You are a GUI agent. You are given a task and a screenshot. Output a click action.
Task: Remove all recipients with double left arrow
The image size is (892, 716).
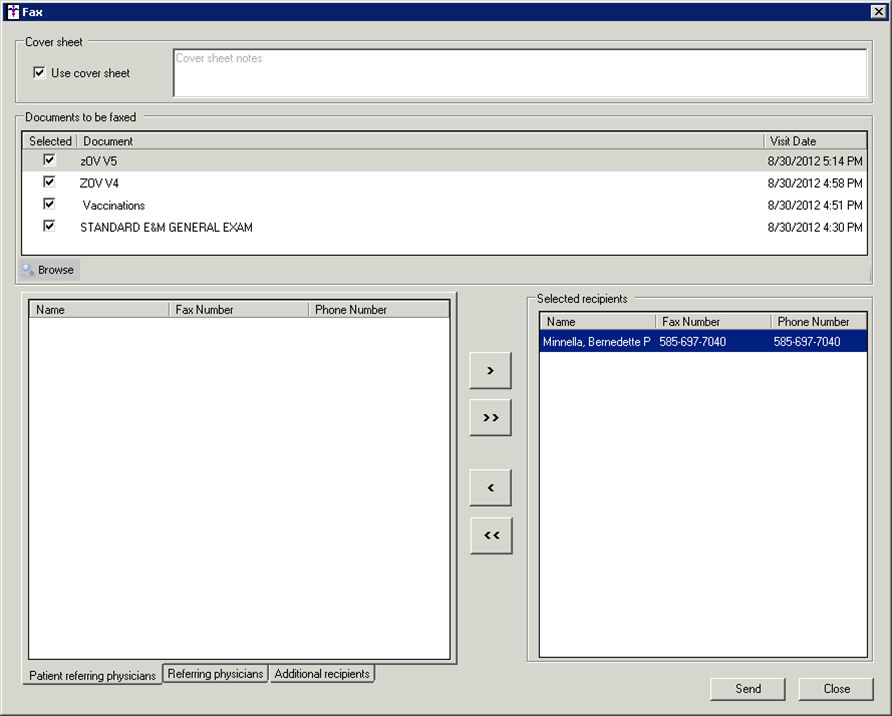[490, 535]
